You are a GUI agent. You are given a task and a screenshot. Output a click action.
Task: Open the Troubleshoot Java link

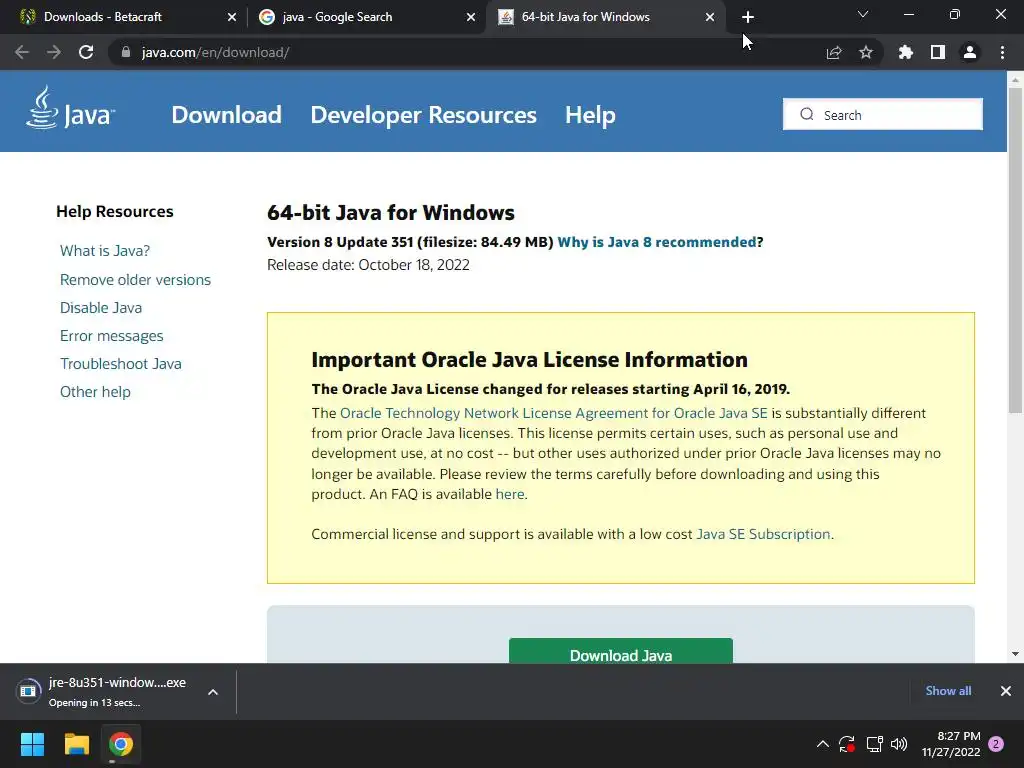pos(121,364)
